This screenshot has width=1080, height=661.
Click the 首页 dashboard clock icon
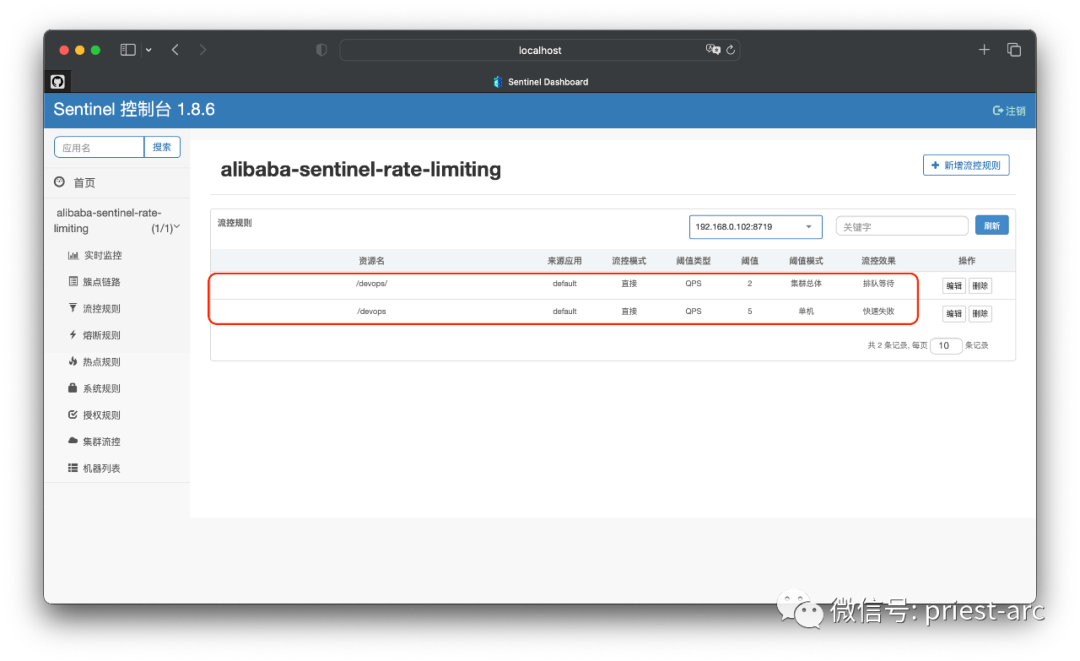[x=60, y=182]
